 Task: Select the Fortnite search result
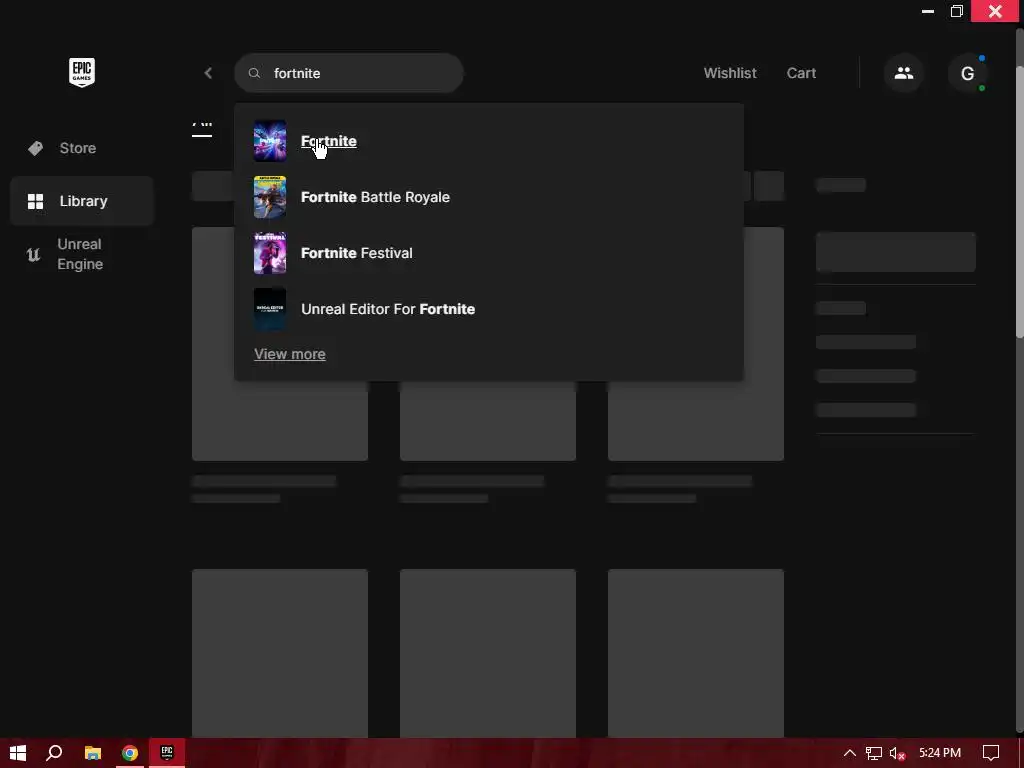click(x=489, y=141)
